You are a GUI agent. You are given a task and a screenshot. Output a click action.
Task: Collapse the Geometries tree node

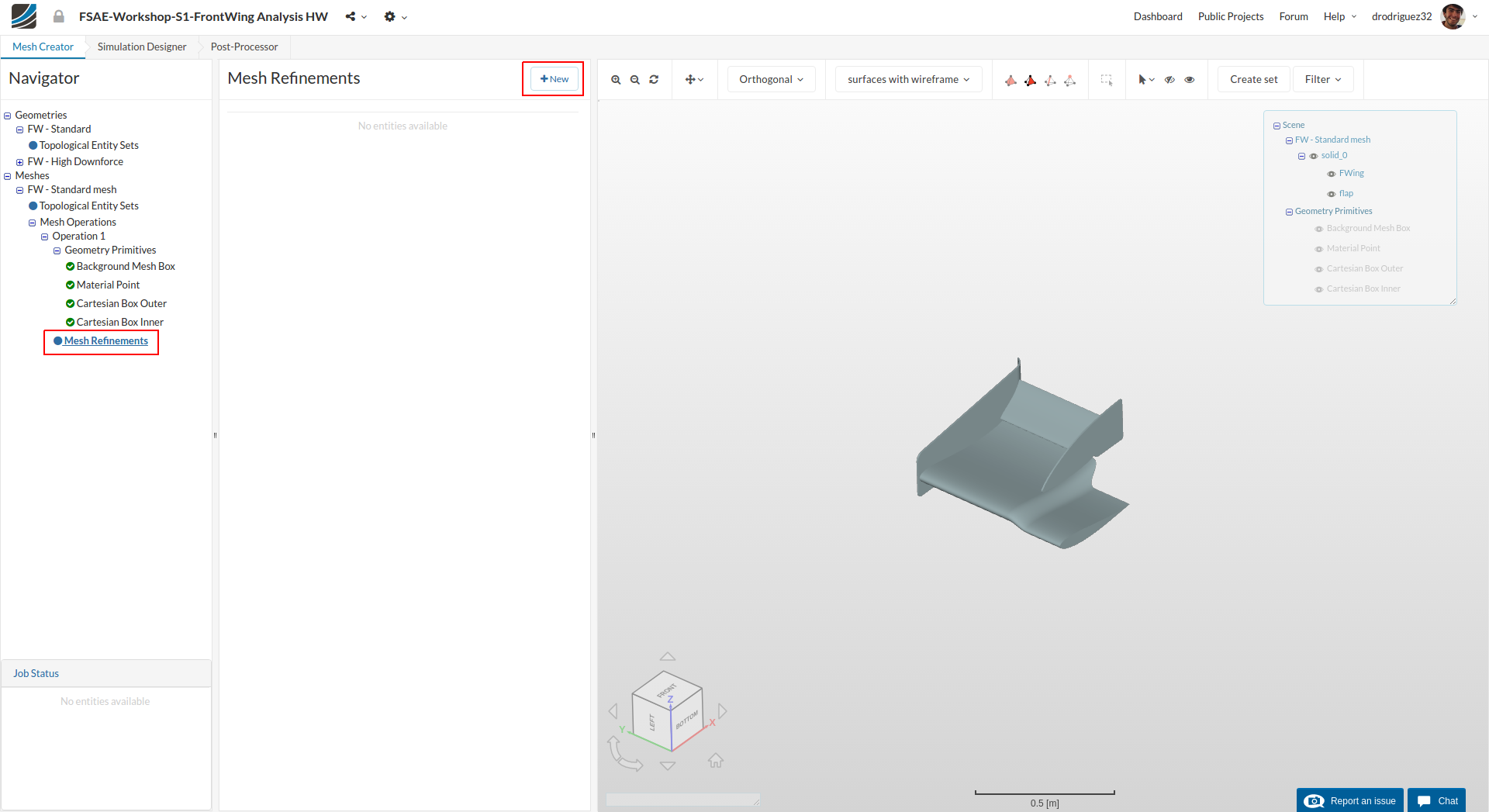click(7, 116)
